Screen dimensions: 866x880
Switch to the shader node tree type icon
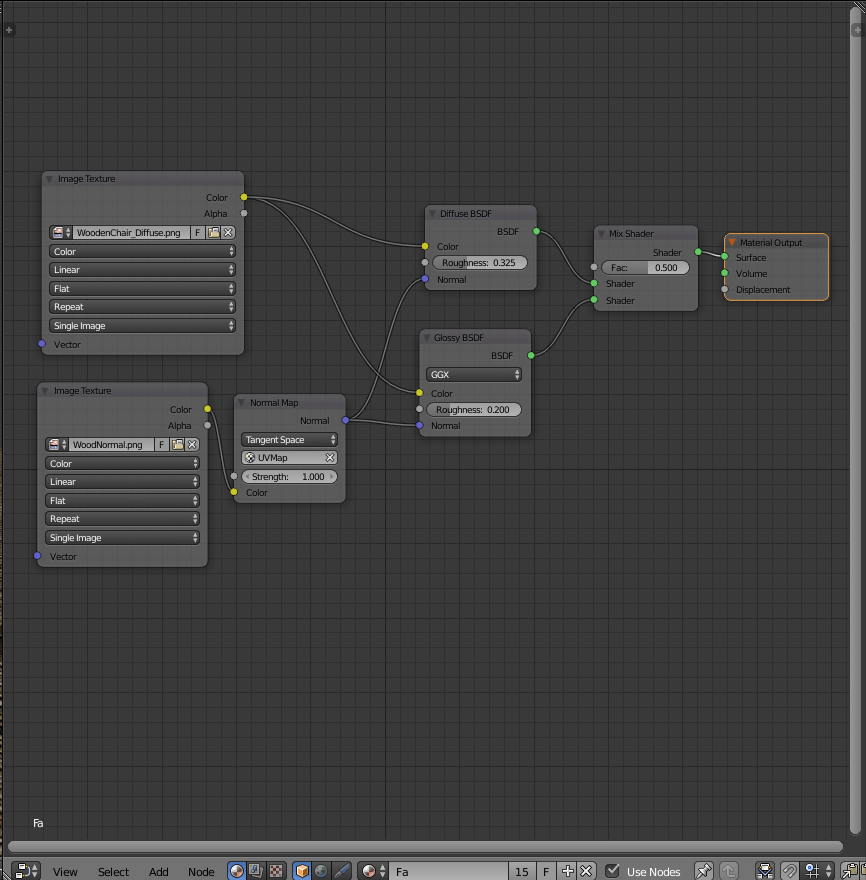[x=237, y=871]
